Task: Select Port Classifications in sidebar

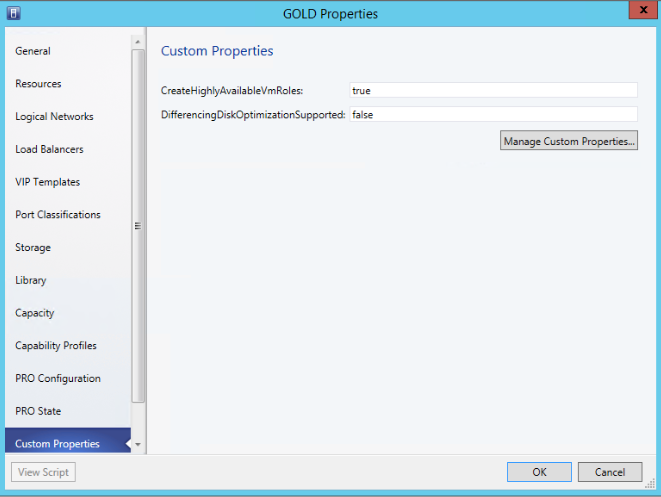Action: click(x=57, y=215)
